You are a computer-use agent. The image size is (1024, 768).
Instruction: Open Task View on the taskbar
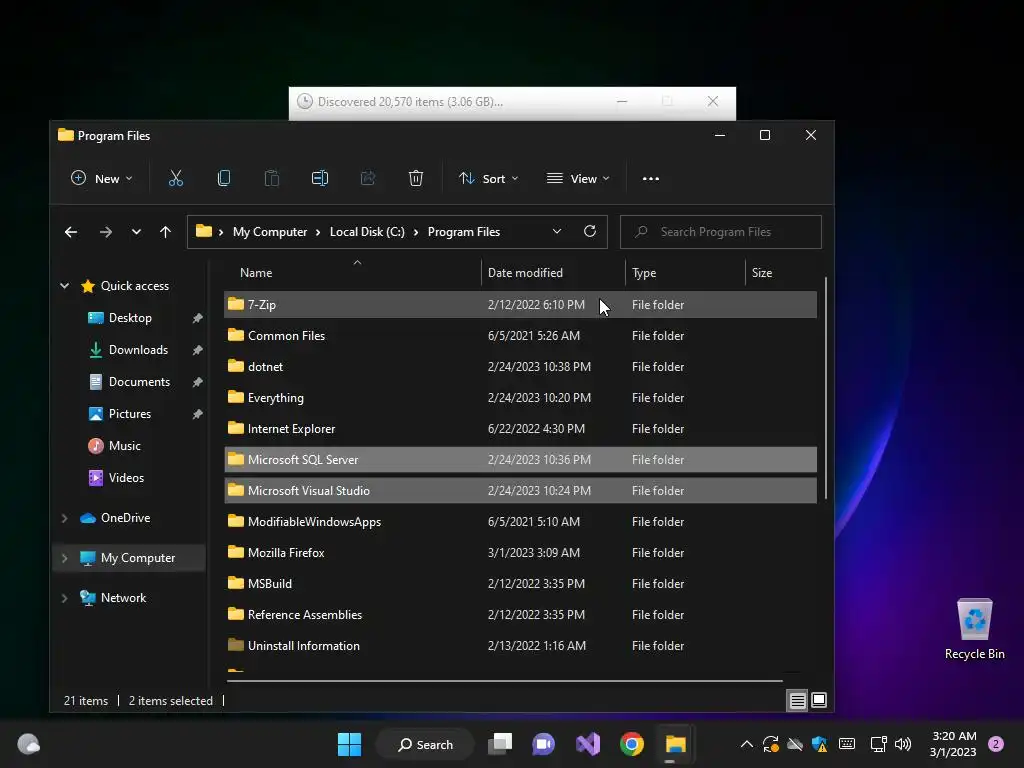tap(501, 744)
